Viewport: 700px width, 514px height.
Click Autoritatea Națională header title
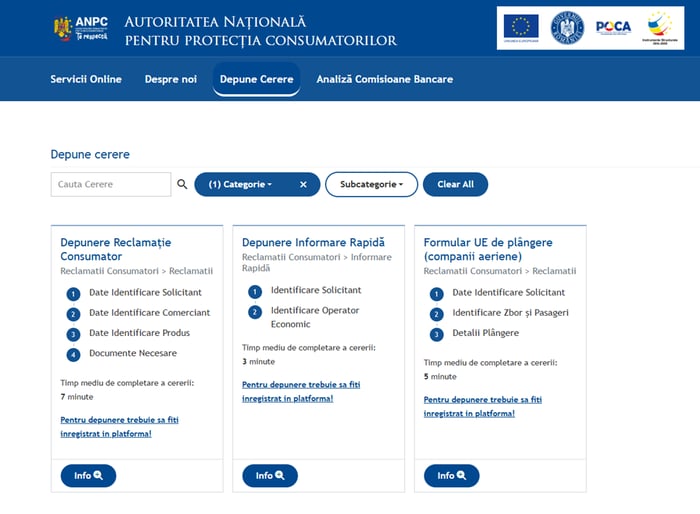[261, 31]
